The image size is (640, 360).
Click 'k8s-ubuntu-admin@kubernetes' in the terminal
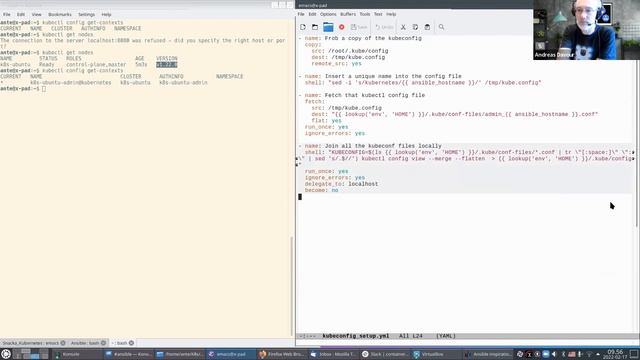(71, 82)
